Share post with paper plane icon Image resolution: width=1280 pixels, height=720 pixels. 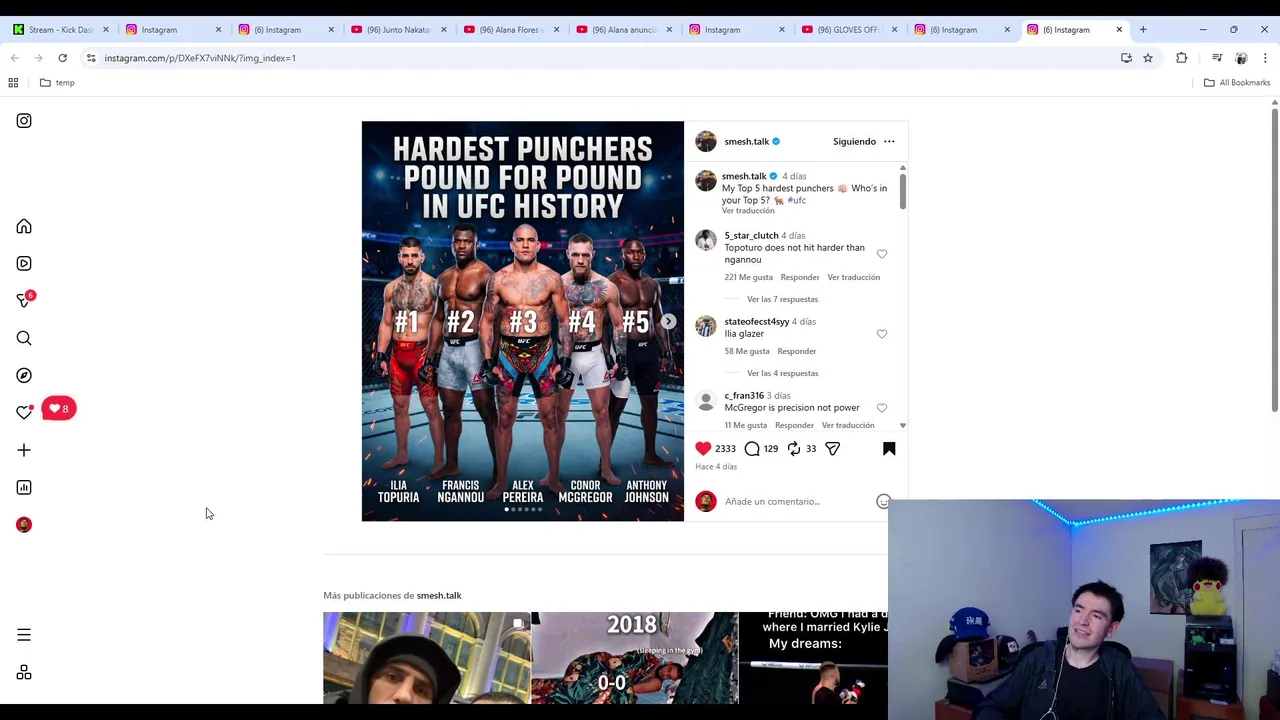tap(832, 449)
